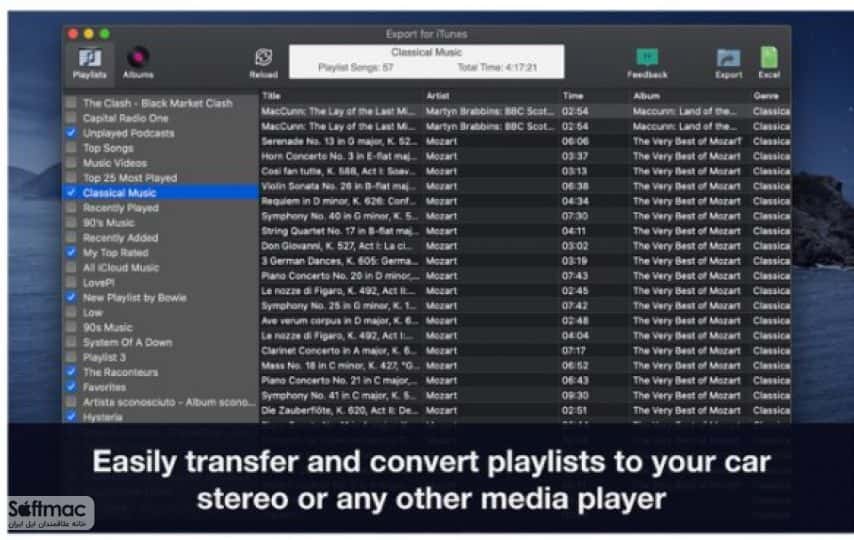This screenshot has height=540, width=854.
Task: Sort by the Artist column header
Action: [x=437, y=96]
